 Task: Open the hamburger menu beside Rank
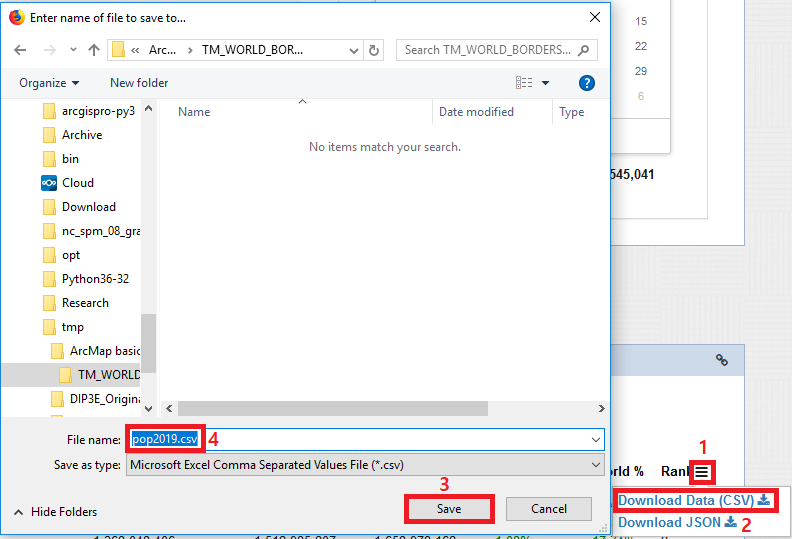point(703,471)
